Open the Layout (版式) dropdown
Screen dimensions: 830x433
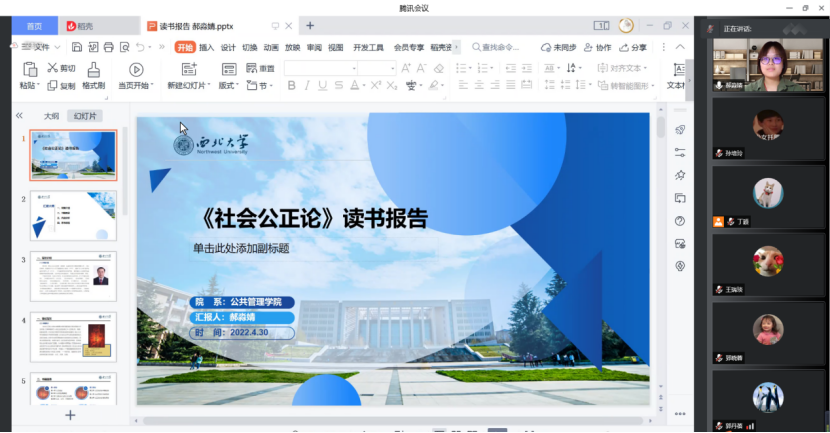pos(228,86)
